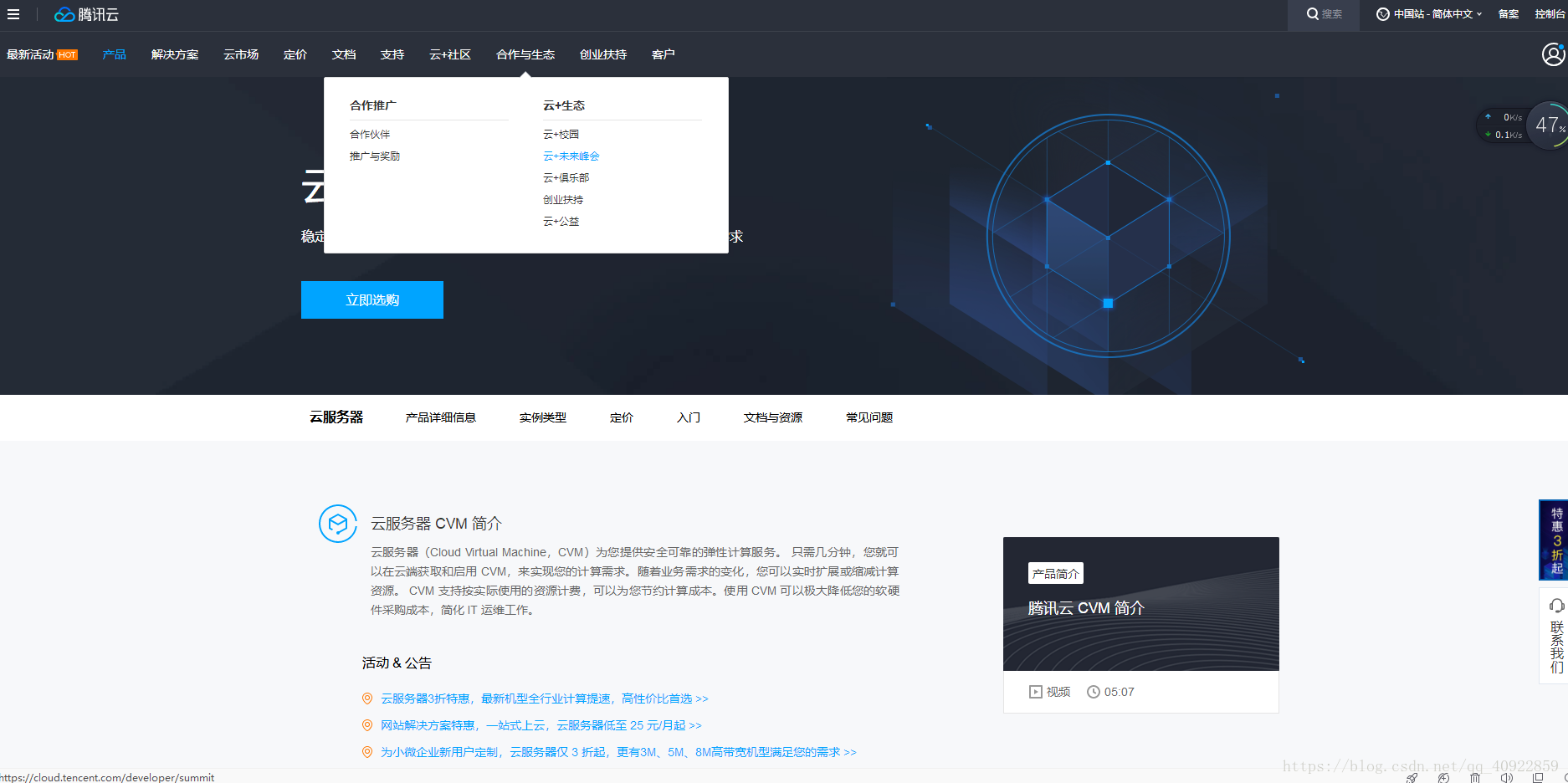Open 云服务器3折特惠 announcement link

[545, 699]
